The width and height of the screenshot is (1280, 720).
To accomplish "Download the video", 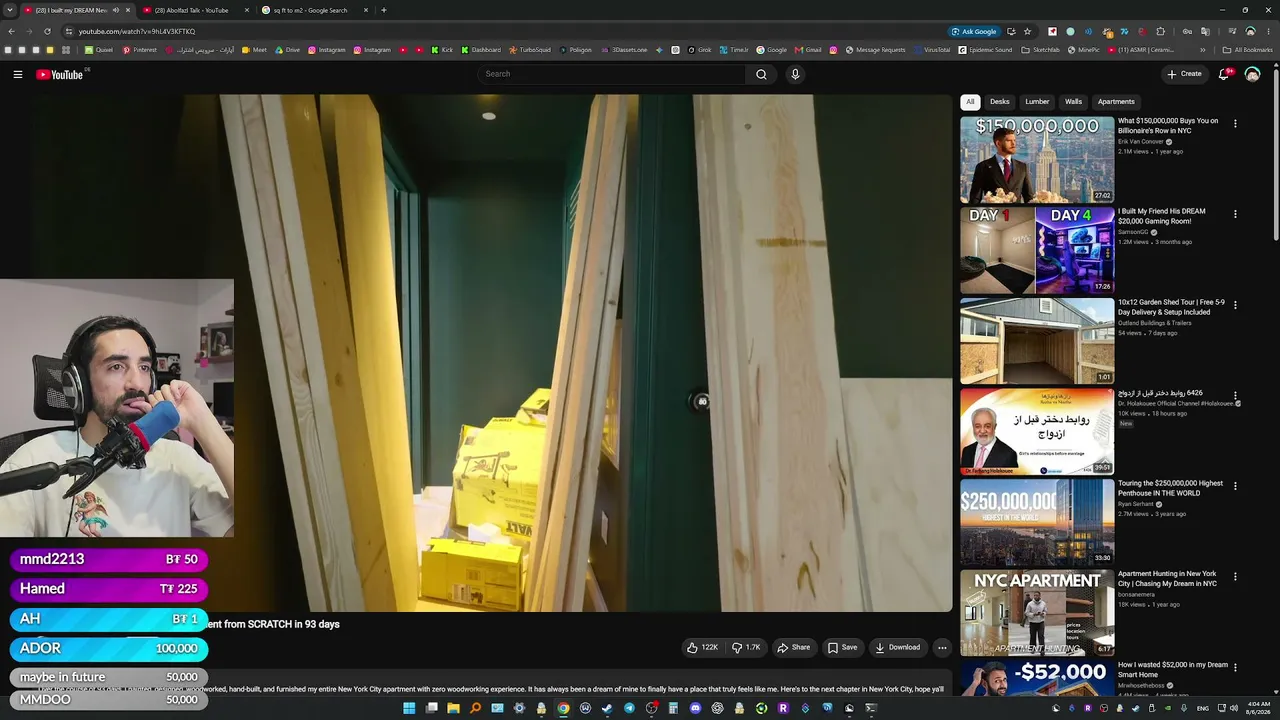I will click(897, 647).
